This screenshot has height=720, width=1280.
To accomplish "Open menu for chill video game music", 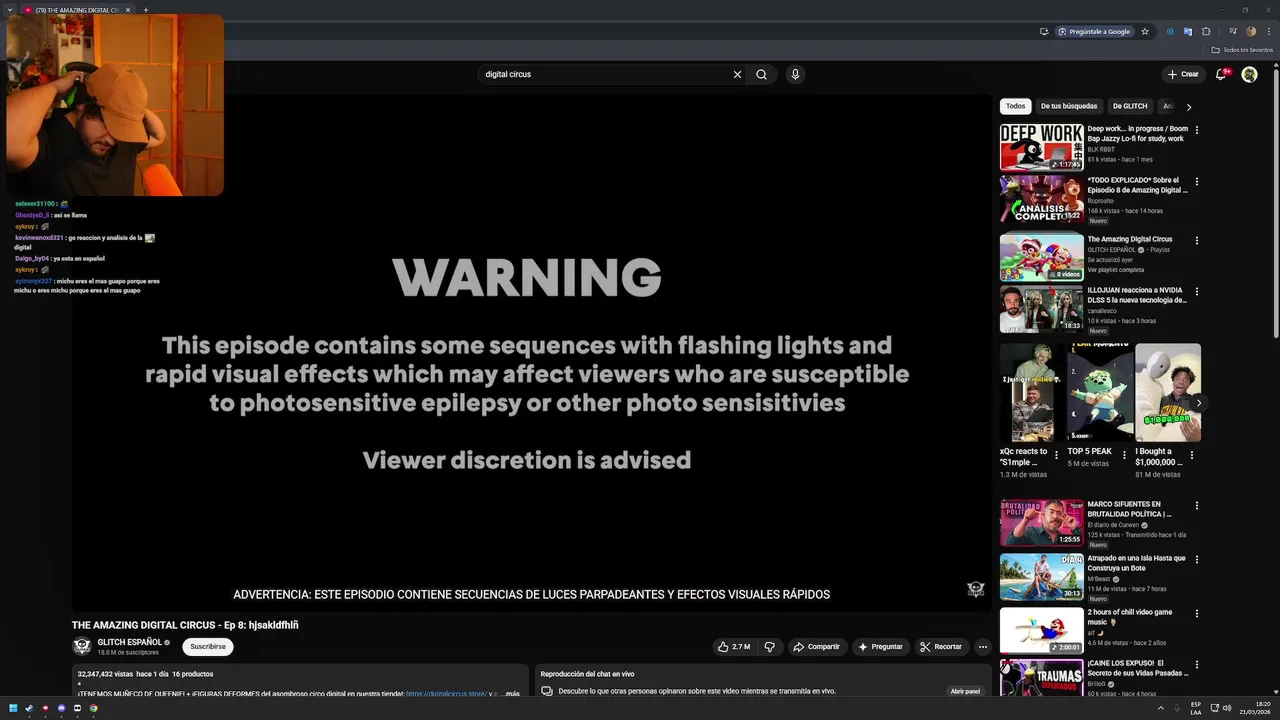I will pyautogui.click(x=1197, y=614).
